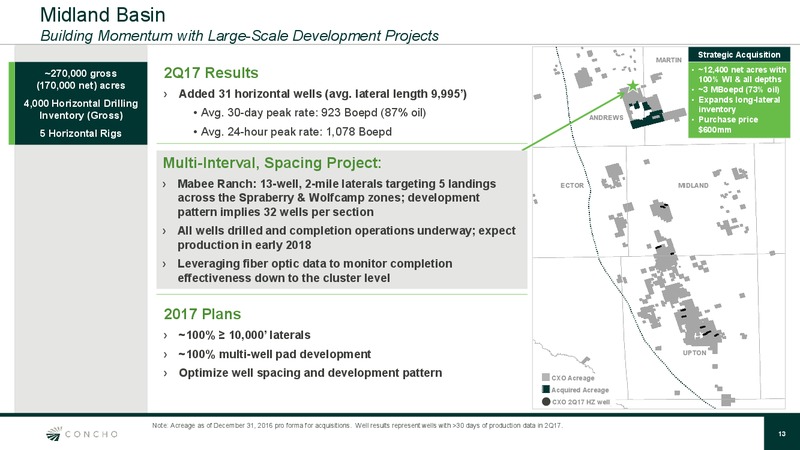Click the '5 Horizontal Rigs' text
This screenshot has width=800, height=450.
coord(81,133)
